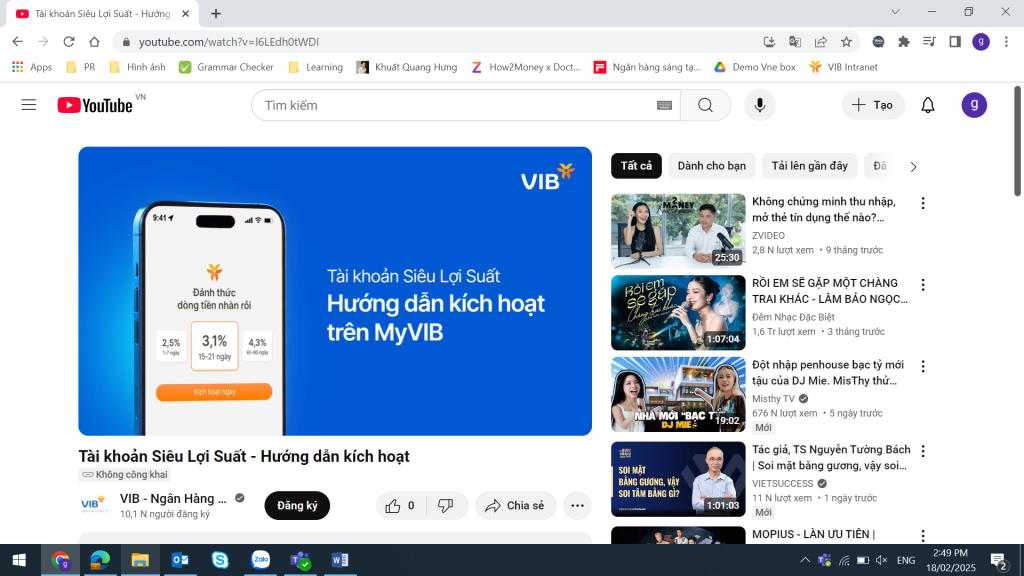Open Chrome media controls icon
Image resolution: width=1024 pixels, height=576 pixels.
(x=929, y=42)
